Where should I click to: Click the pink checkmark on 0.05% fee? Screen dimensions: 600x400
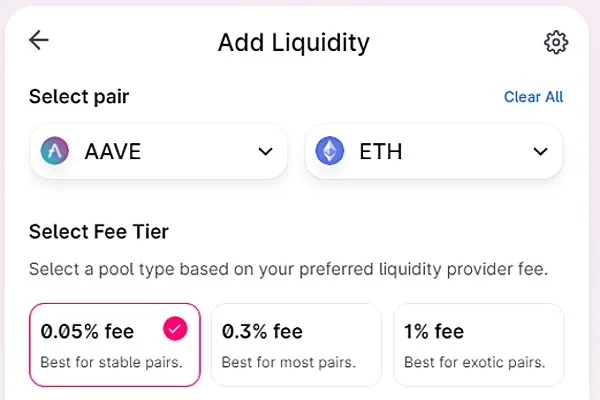coord(175,328)
